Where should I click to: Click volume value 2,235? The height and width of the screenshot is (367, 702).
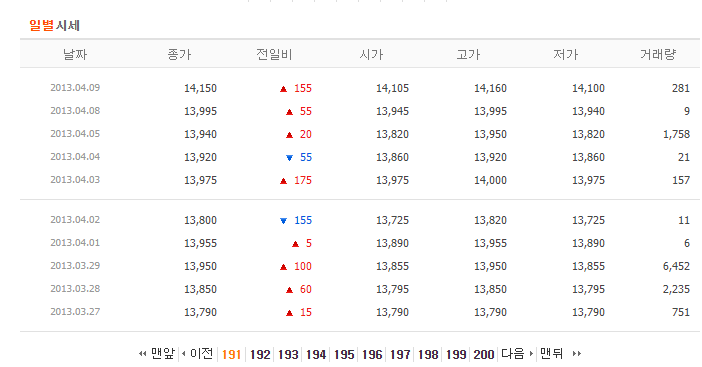[x=676, y=289]
